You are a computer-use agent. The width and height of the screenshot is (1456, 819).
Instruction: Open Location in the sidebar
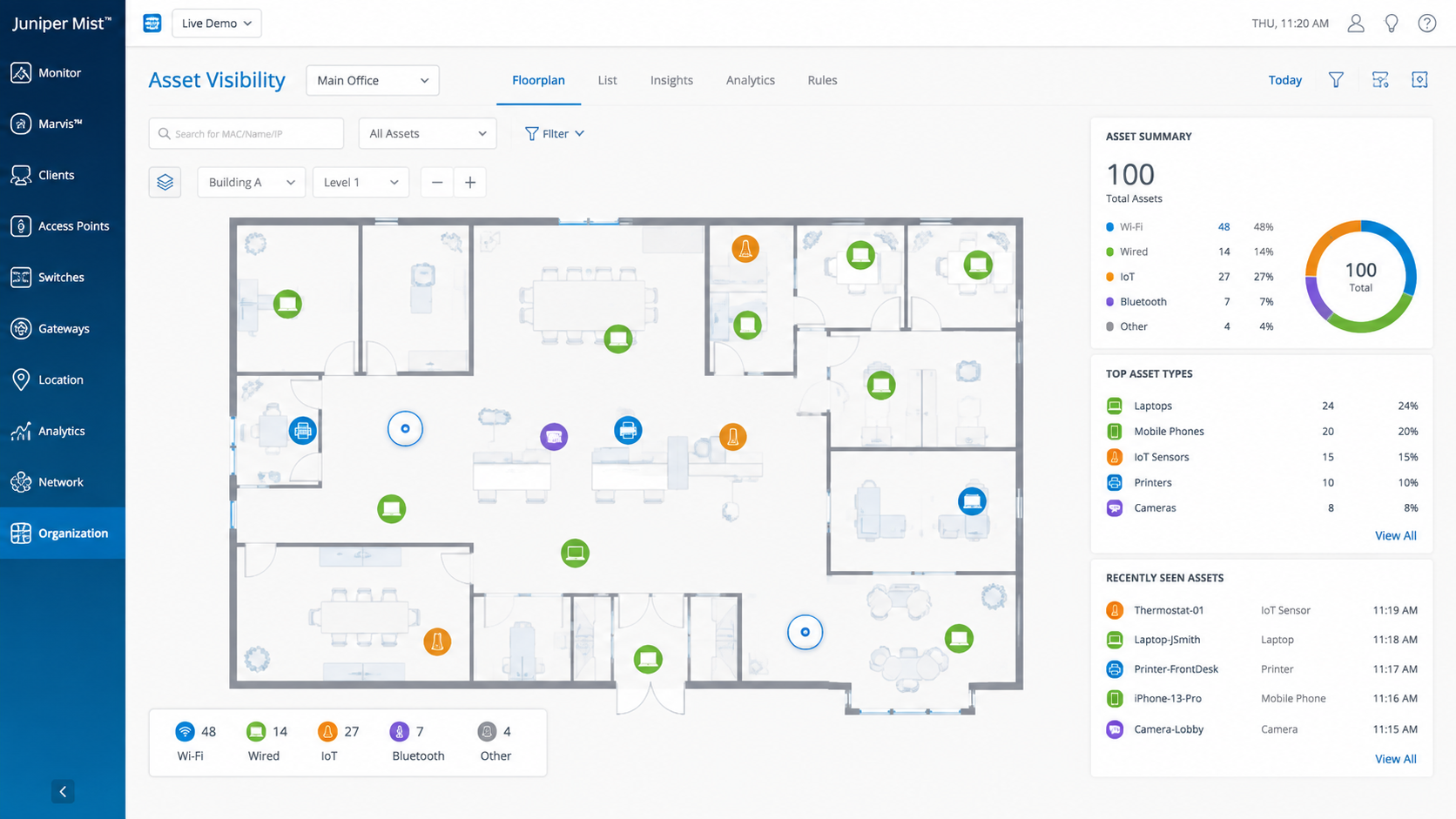pyautogui.click(x=63, y=379)
